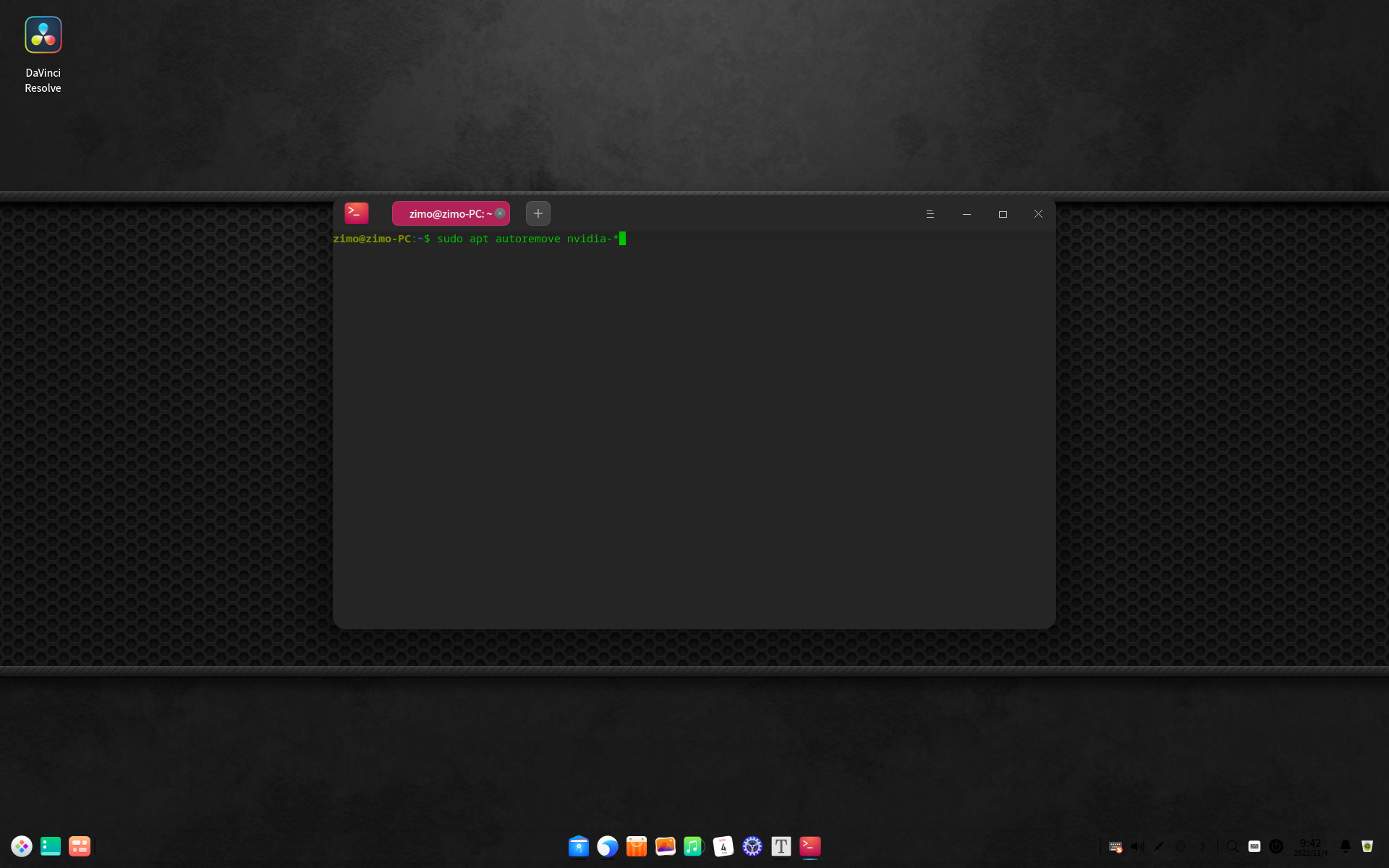Open the notification bell in the tray
Image resolution: width=1389 pixels, height=868 pixels.
click(1346, 846)
